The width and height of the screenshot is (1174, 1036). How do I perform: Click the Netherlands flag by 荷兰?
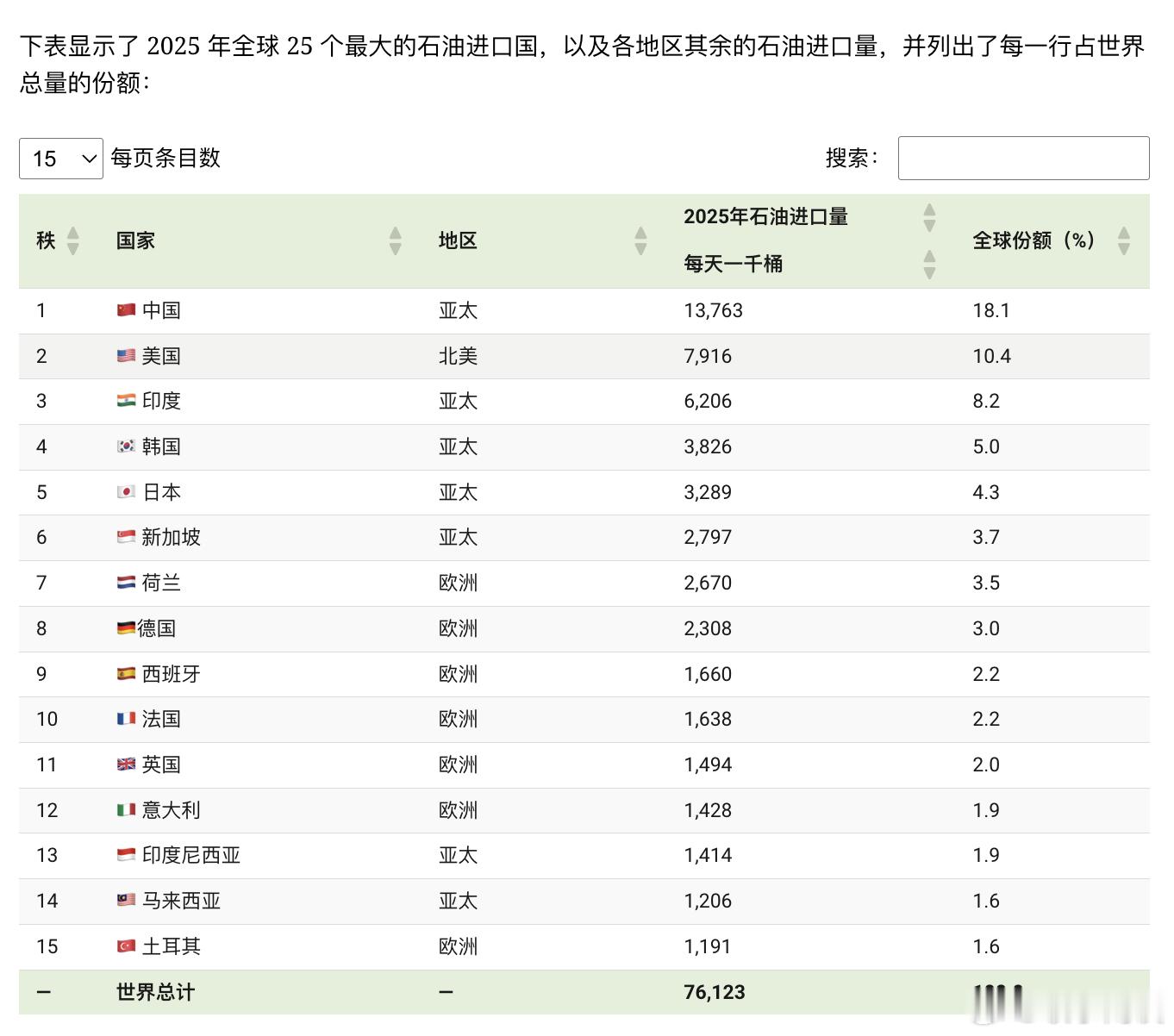pyautogui.click(x=127, y=582)
